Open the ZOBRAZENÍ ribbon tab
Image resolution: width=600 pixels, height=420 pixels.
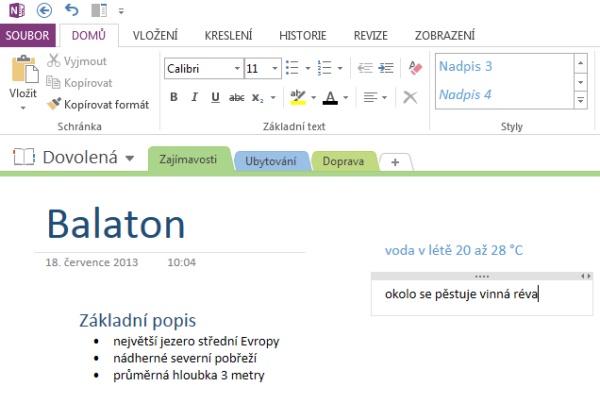pos(445,36)
